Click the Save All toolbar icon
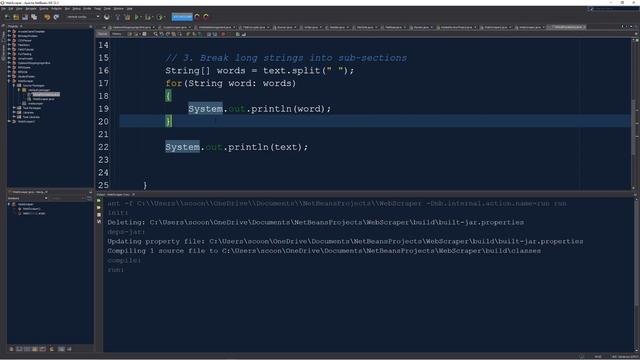 pos(34,17)
